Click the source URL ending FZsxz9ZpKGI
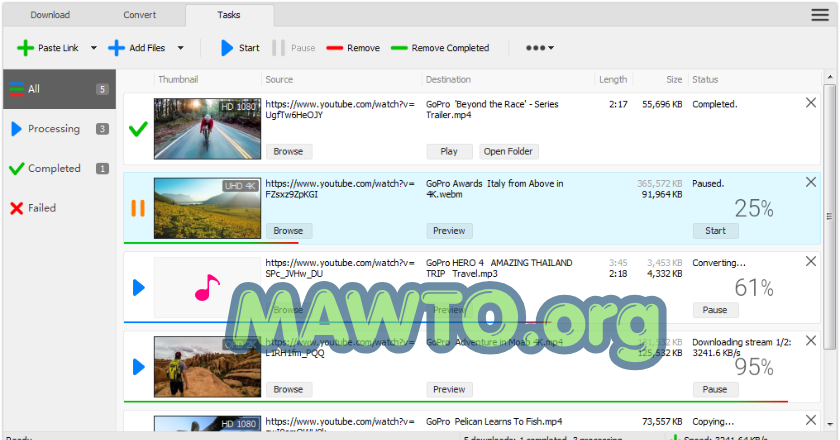The height and width of the screenshot is (440, 840). [x=340, y=189]
